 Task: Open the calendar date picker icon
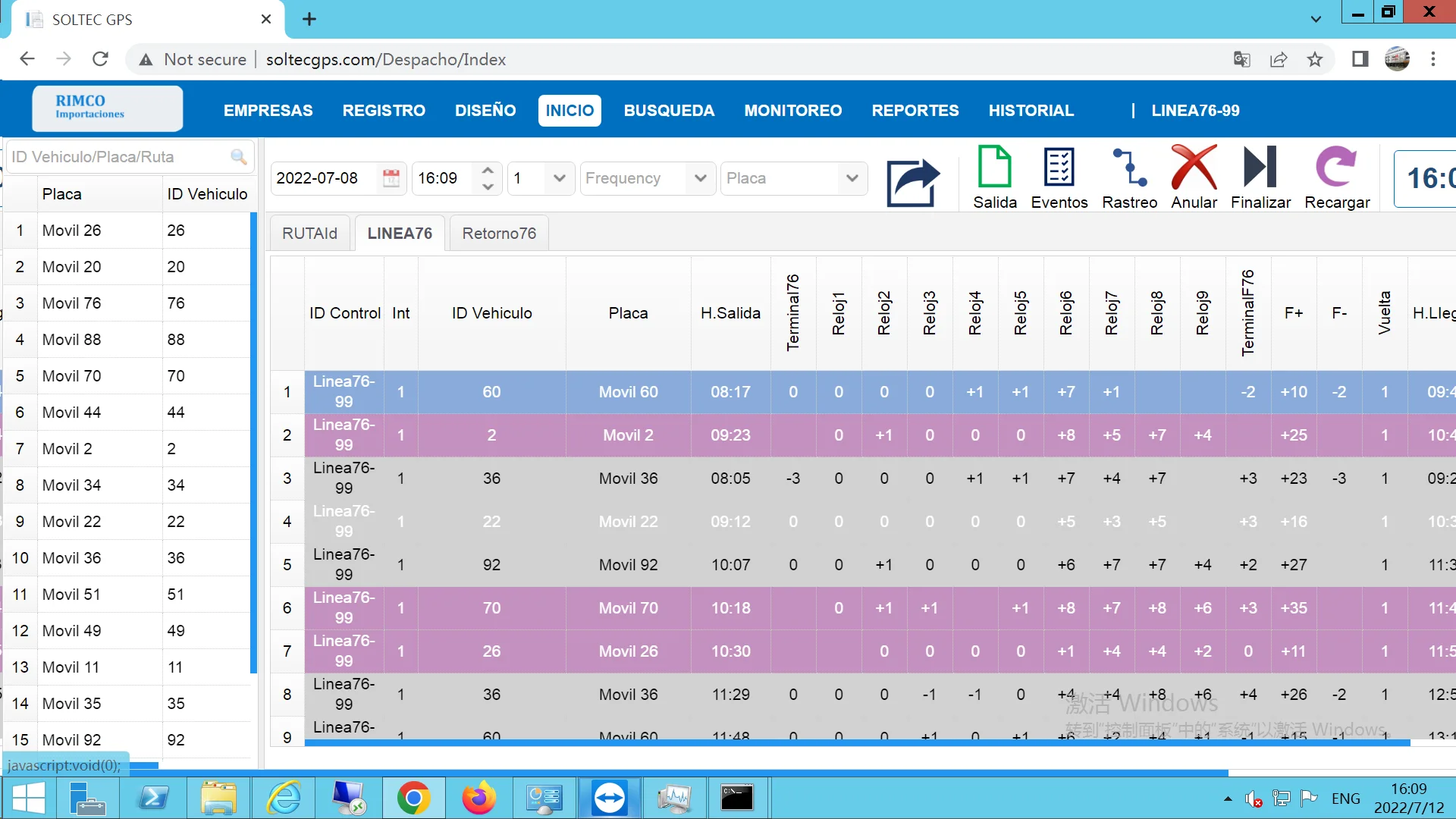391,178
